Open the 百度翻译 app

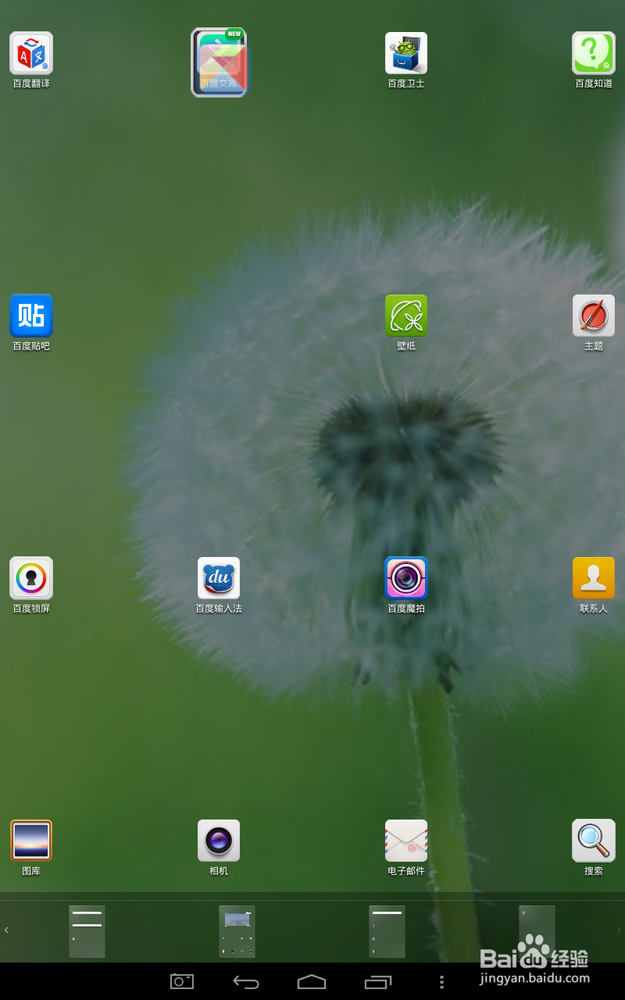(x=31, y=54)
